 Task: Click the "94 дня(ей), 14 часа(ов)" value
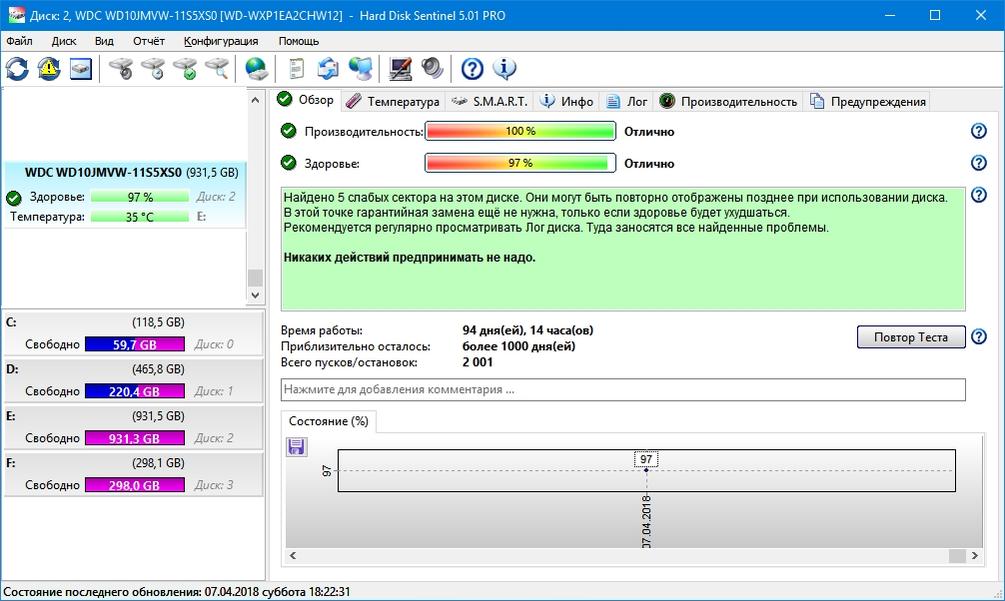click(x=527, y=331)
